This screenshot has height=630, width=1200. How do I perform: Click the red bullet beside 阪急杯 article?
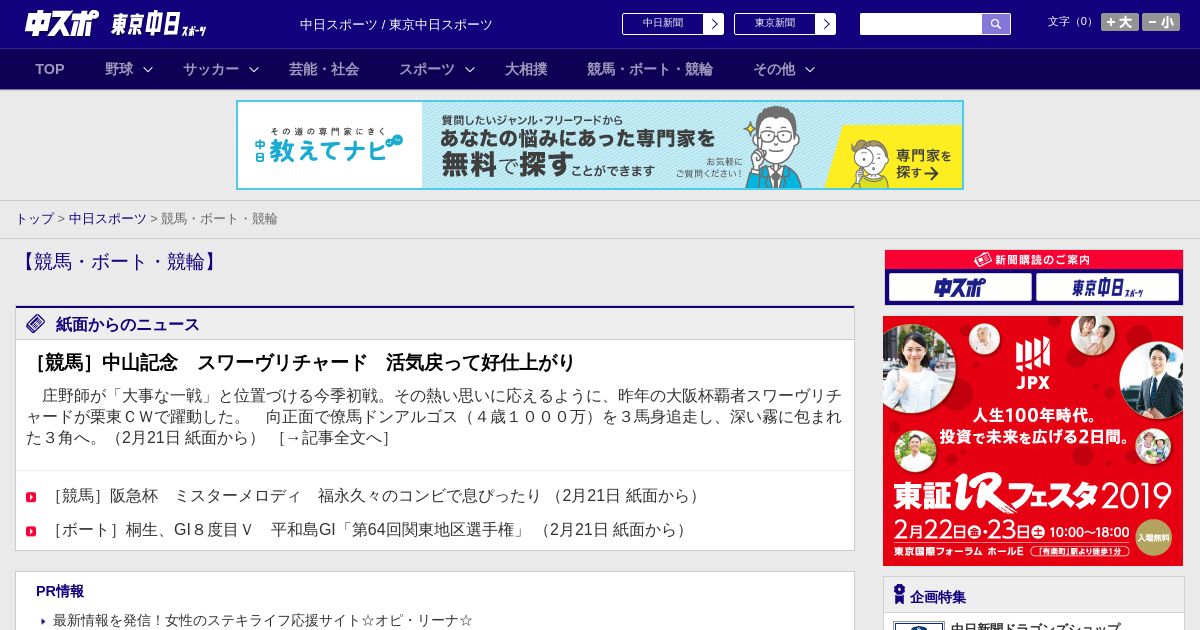[31, 497]
